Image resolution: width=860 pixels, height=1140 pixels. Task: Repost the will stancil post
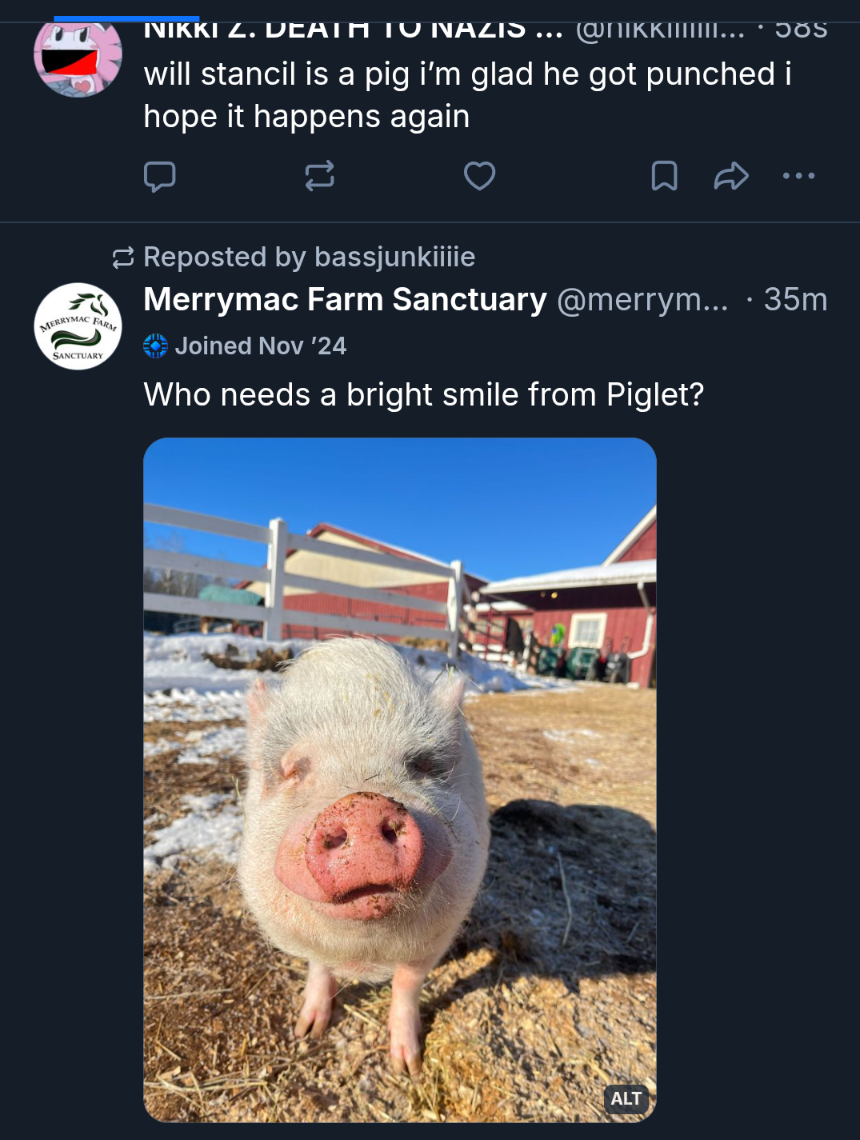click(x=319, y=177)
